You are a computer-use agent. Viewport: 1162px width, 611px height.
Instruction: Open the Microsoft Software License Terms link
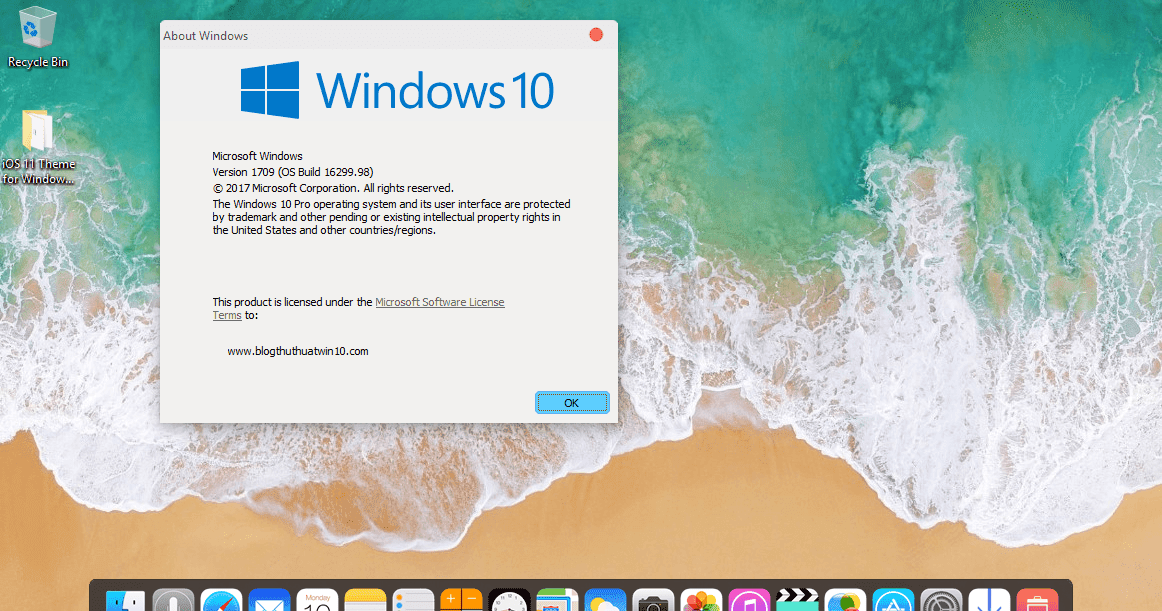(x=440, y=302)
